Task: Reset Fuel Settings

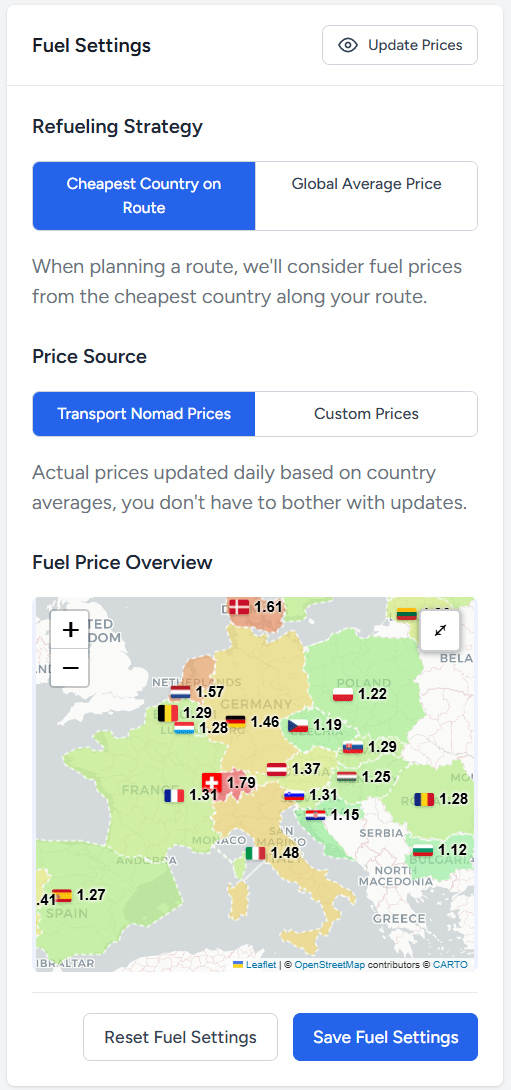Action: click(181, 1037)
